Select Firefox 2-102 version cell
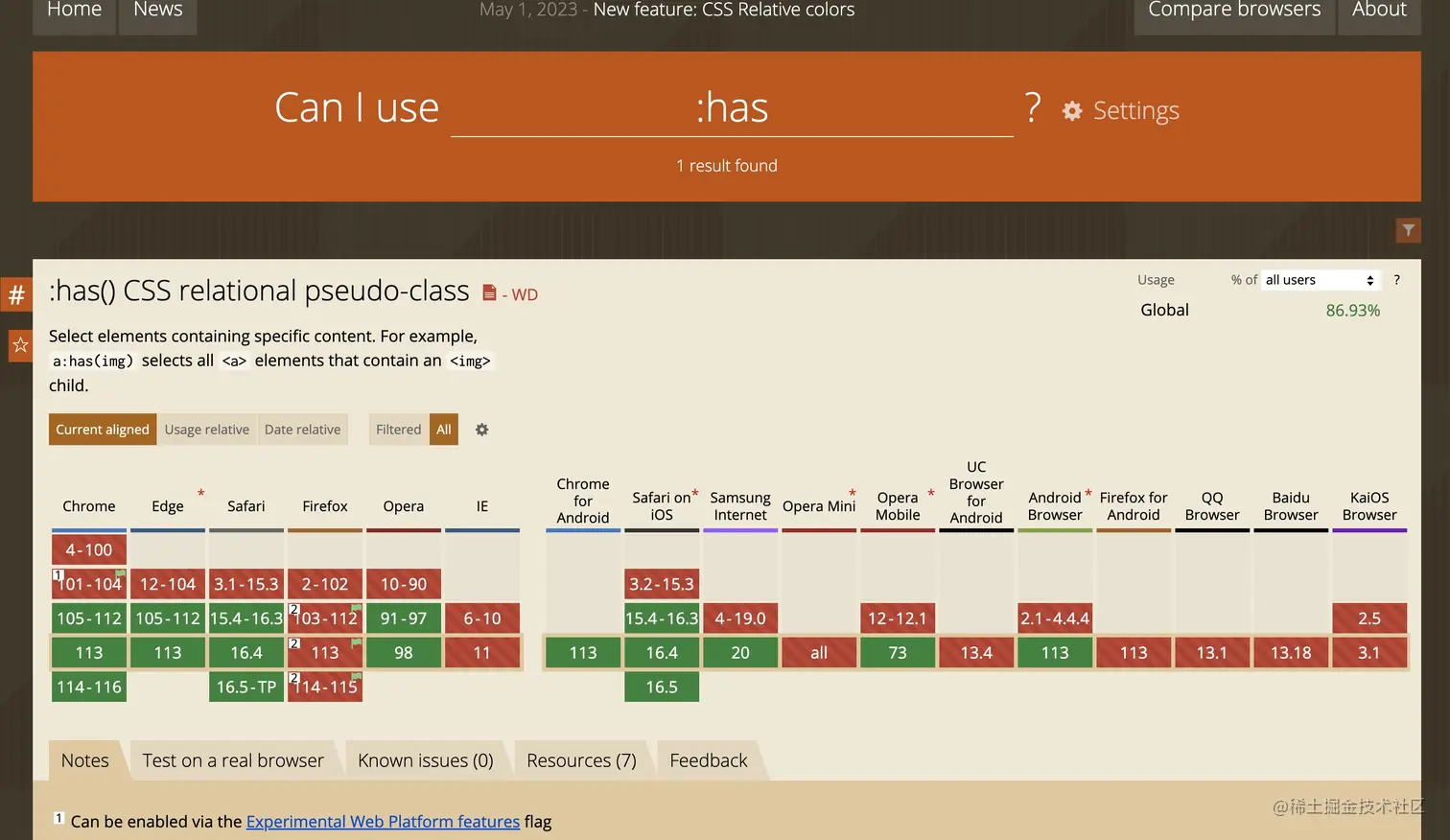 click(325, 584)
